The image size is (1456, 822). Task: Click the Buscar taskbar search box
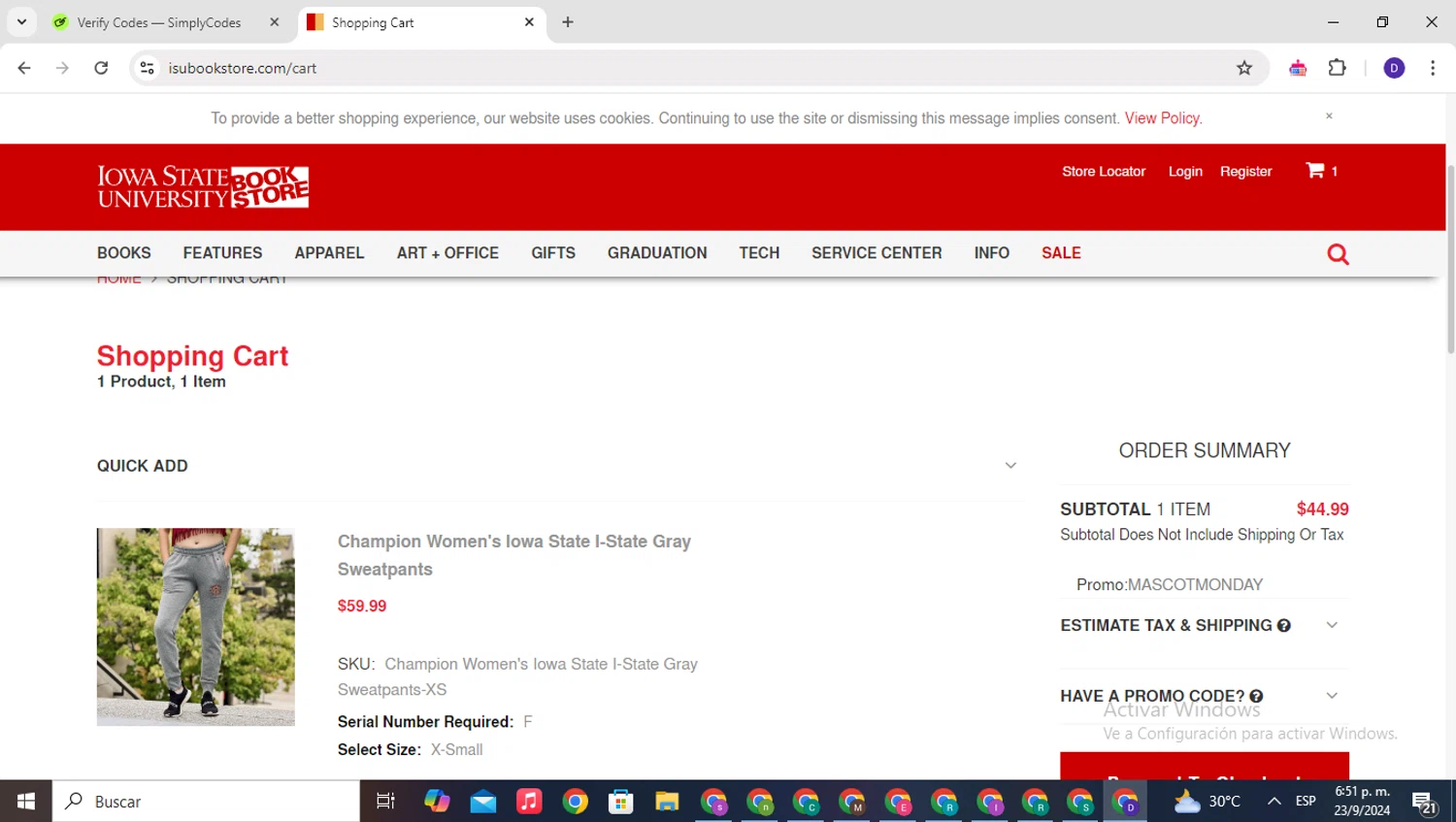(x=206, y=801)
